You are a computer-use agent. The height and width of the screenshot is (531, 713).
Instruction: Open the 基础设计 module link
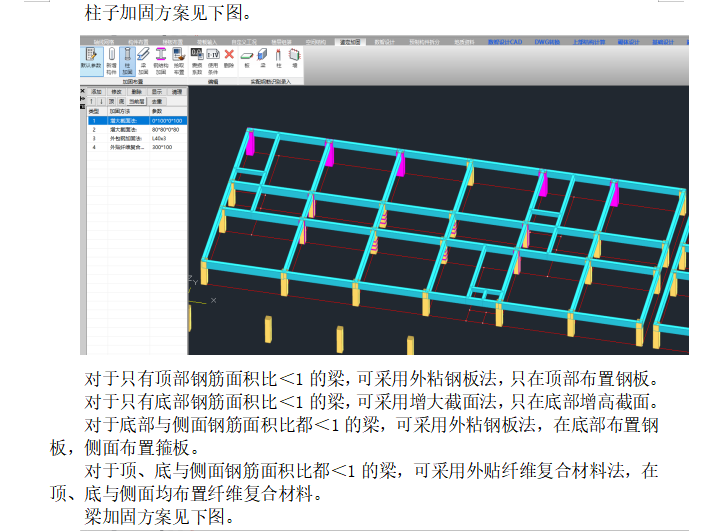pos(663,42)
